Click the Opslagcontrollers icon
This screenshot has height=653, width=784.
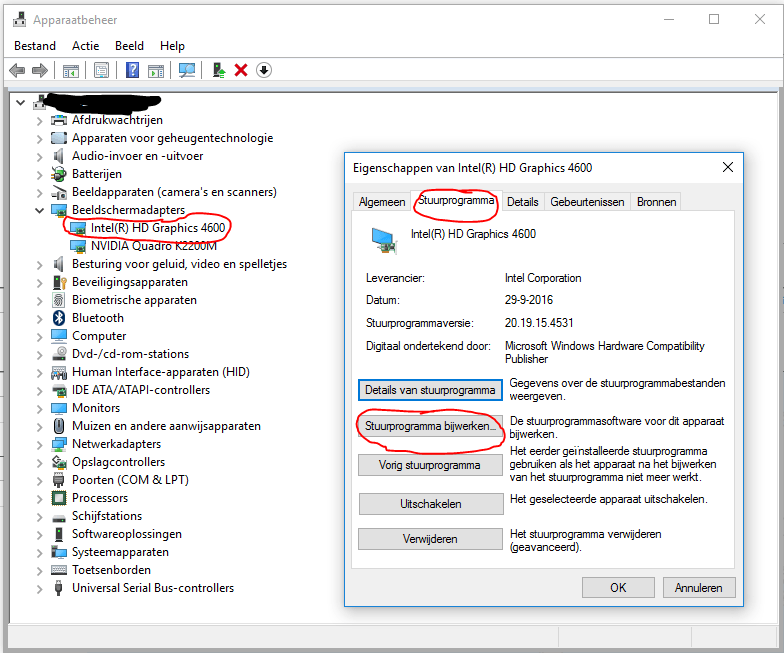click(59, 462)
